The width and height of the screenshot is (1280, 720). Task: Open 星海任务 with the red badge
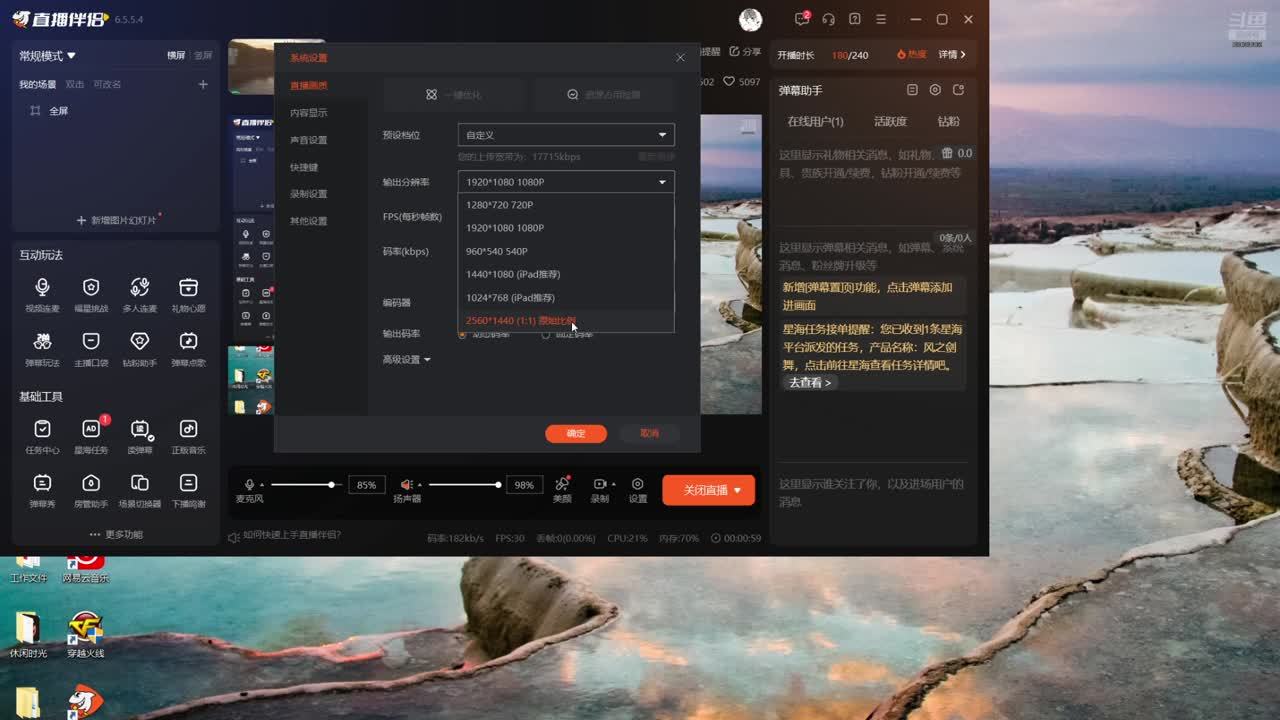91,436
